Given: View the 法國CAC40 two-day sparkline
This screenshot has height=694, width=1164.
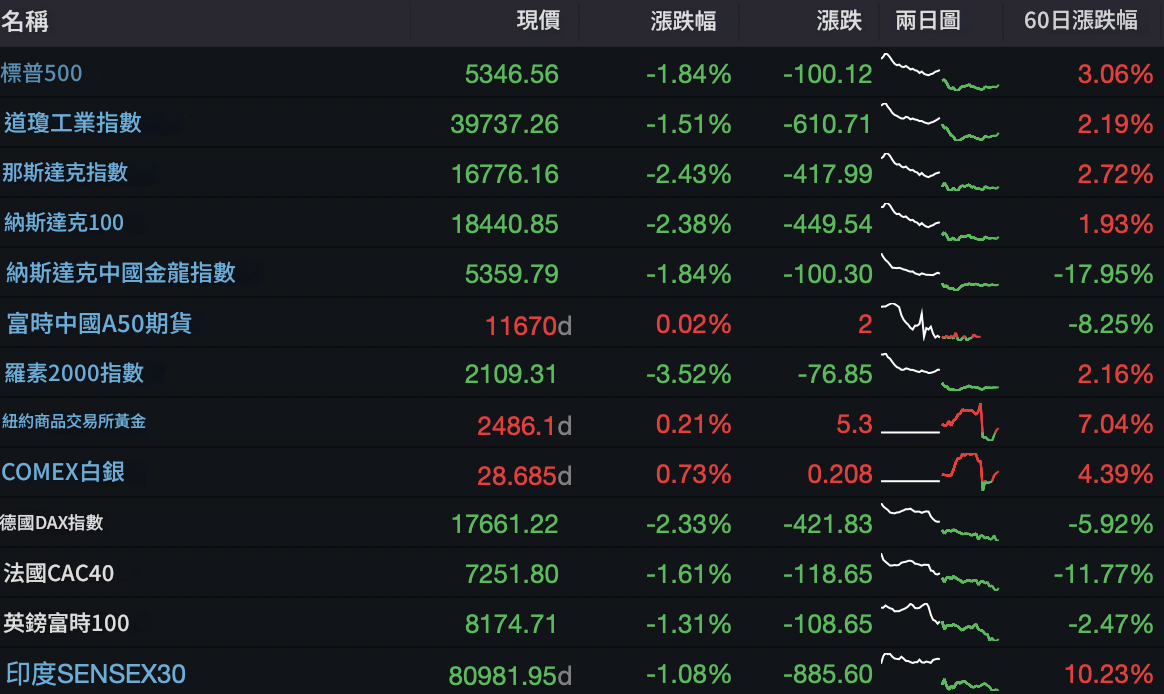Looking at the screenshot, I should (940, 572).
